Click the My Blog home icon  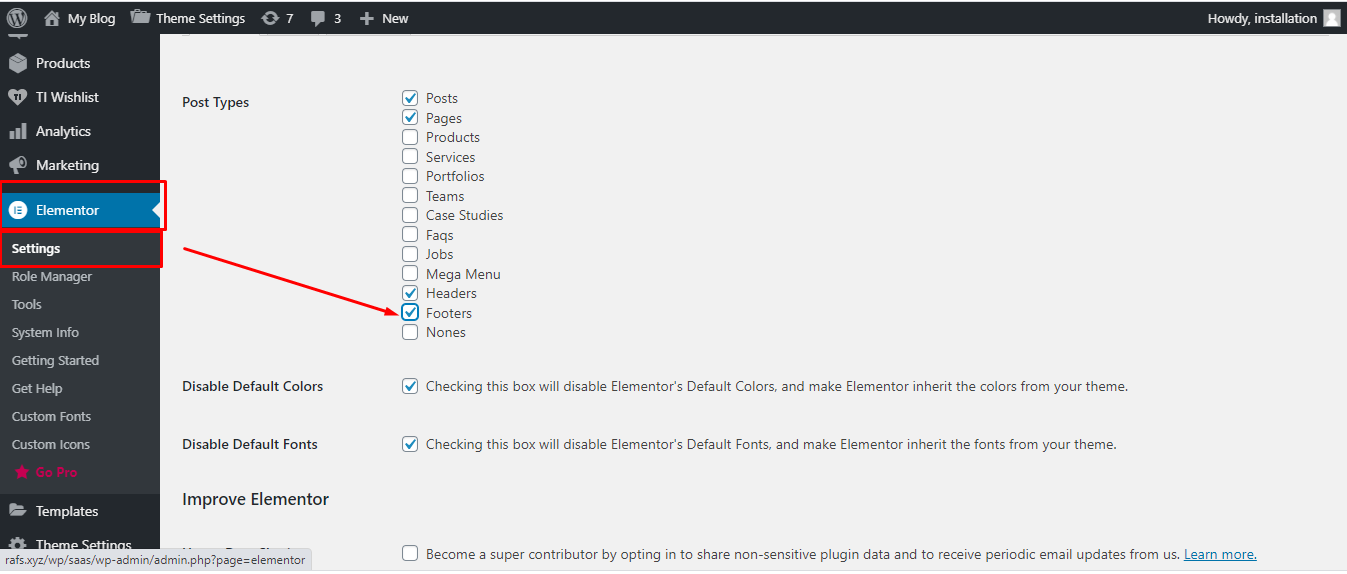52,18
